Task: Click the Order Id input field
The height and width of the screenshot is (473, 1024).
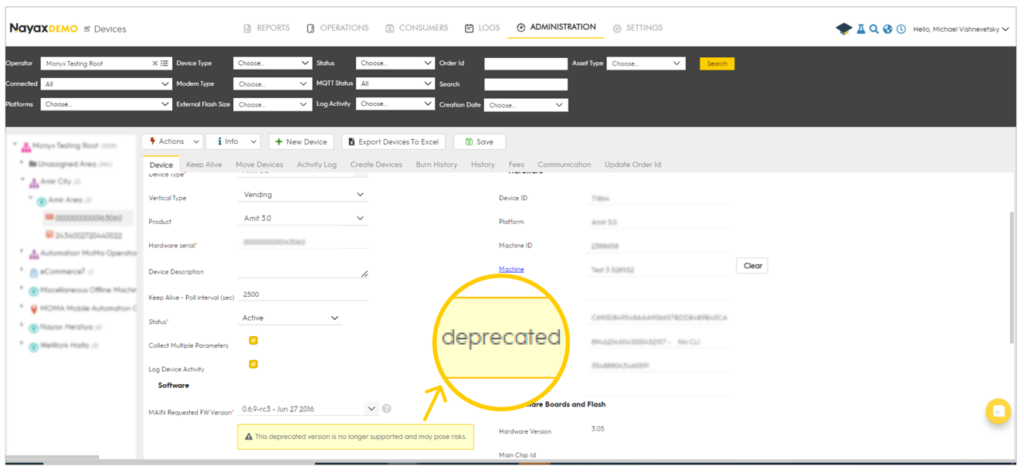Action: pyautogui.click(x=526, y=64)
